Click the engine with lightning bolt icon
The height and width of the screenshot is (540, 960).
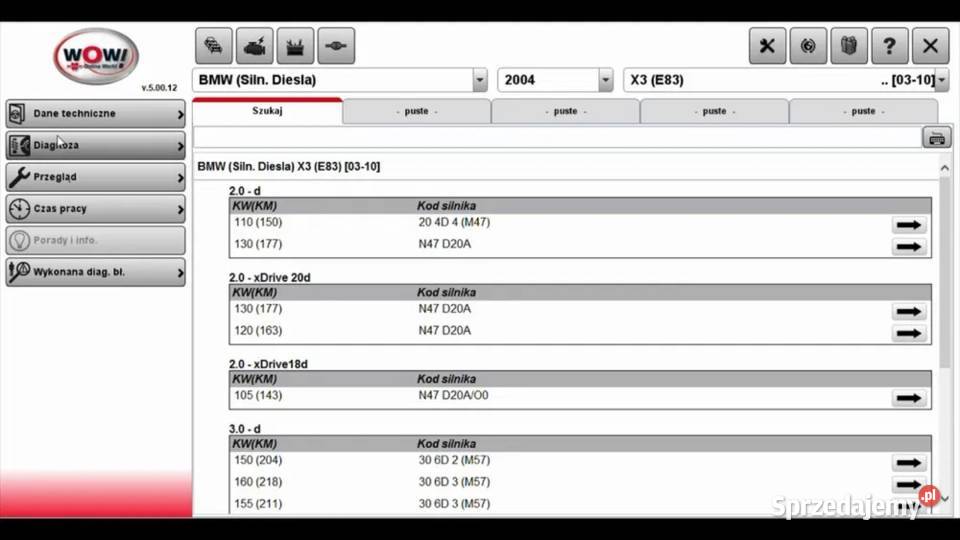255,46
